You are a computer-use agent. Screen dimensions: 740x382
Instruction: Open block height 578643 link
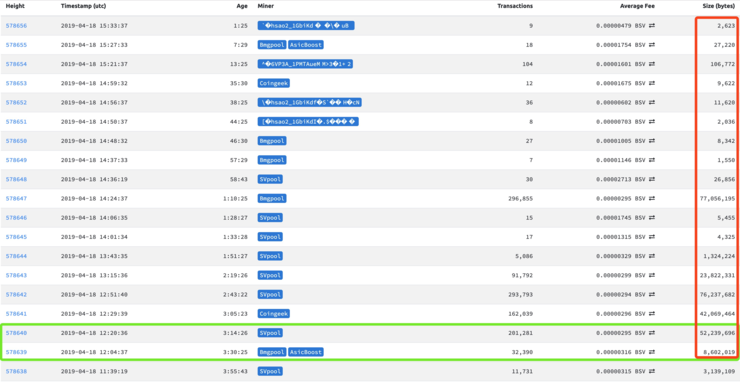pos(16,275)
